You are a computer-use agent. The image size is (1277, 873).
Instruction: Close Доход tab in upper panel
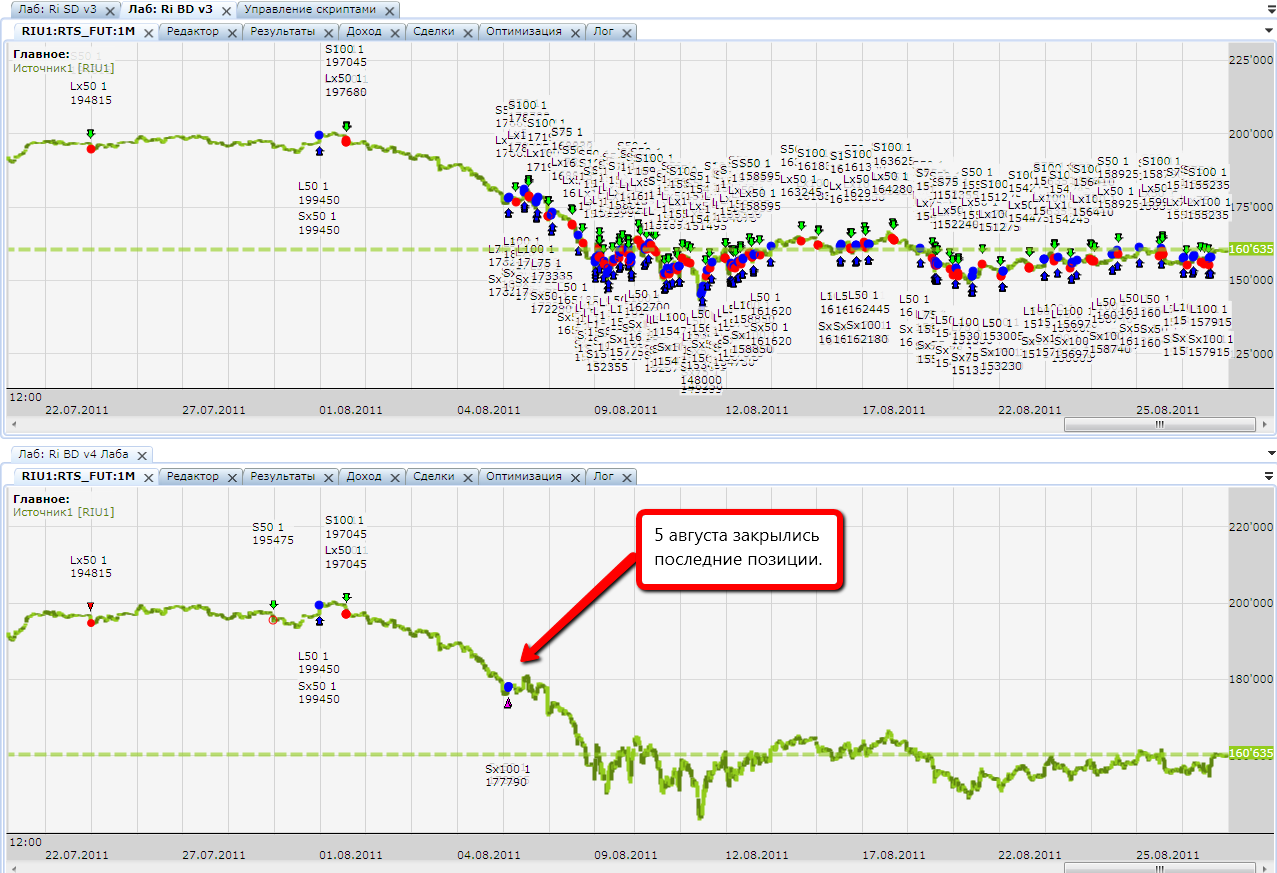click(395, 32)
